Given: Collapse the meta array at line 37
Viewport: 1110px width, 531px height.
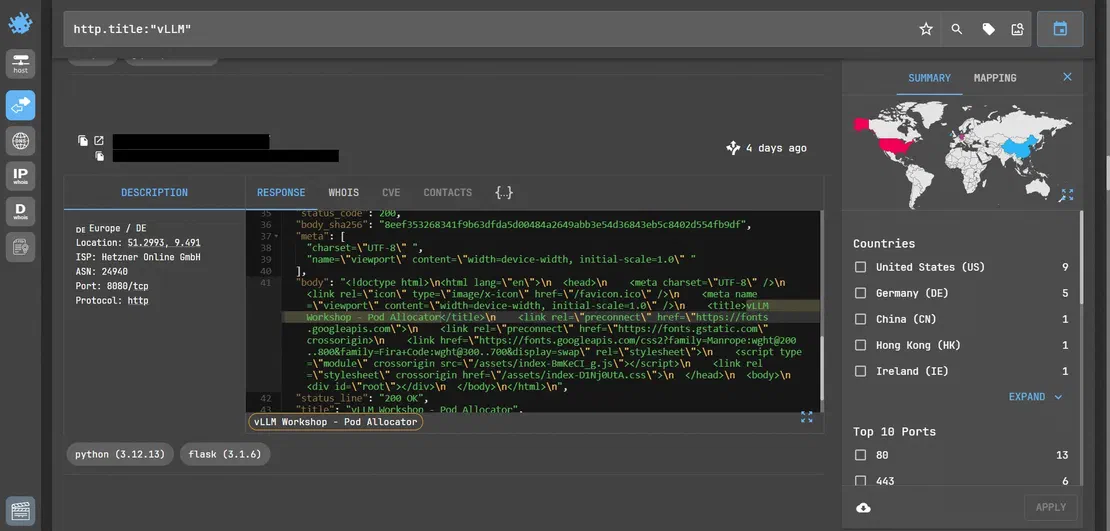Looking at the screenshot, I should click(277, 236).
